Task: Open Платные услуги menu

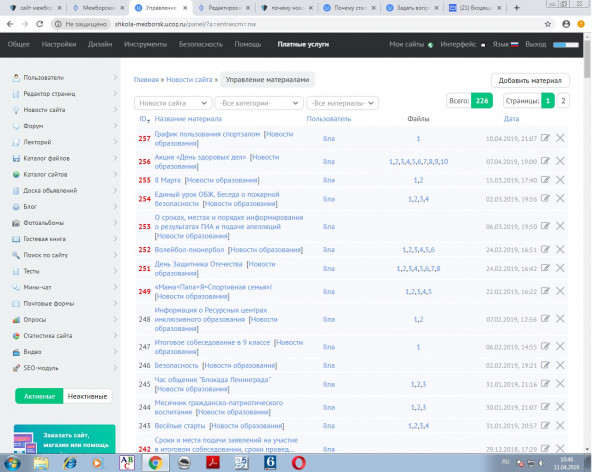Action: 303,44
